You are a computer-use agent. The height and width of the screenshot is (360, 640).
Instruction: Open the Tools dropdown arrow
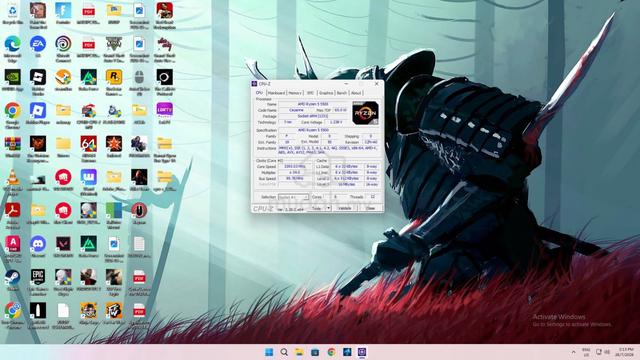[329, 208]
